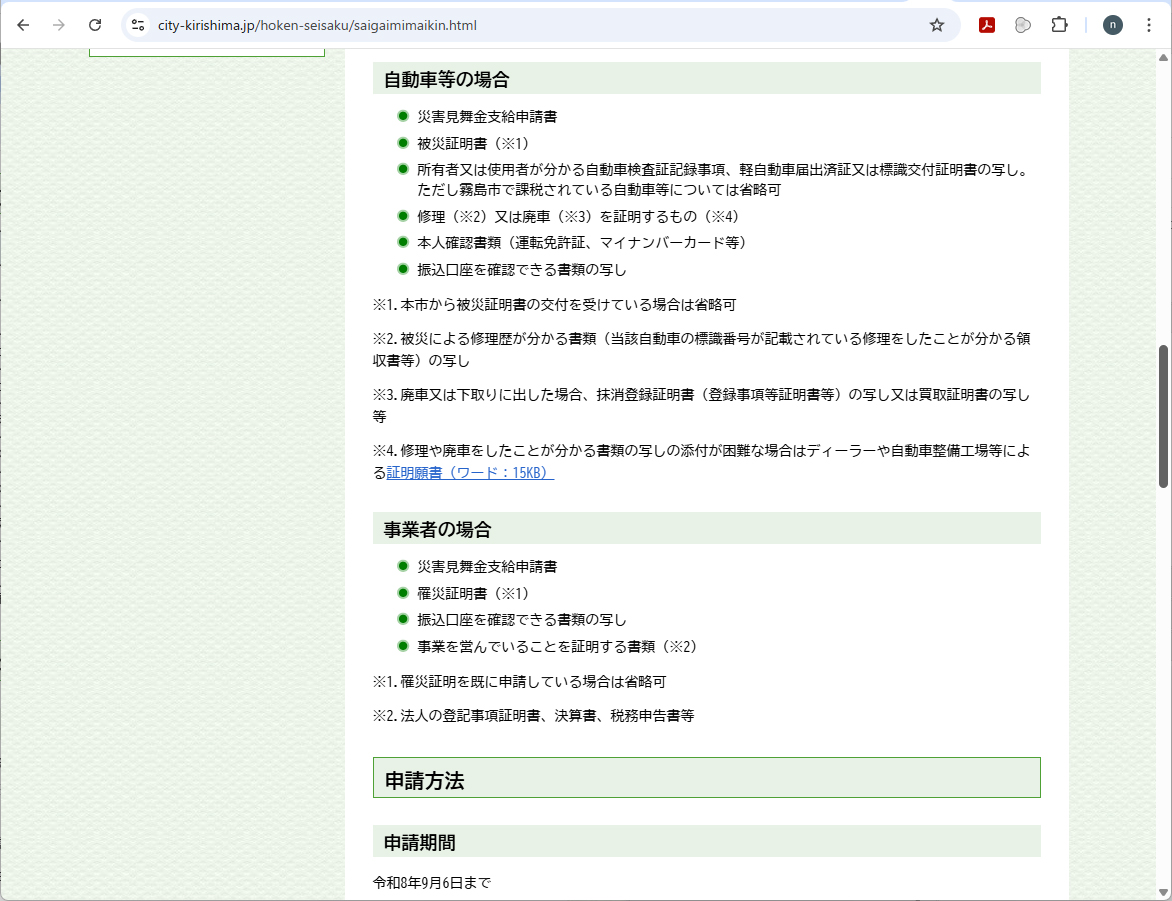This screenshot has width=1172, height=901.
Task: Open the Extensions puzzle-piece menu
Action: [1059, 25]
